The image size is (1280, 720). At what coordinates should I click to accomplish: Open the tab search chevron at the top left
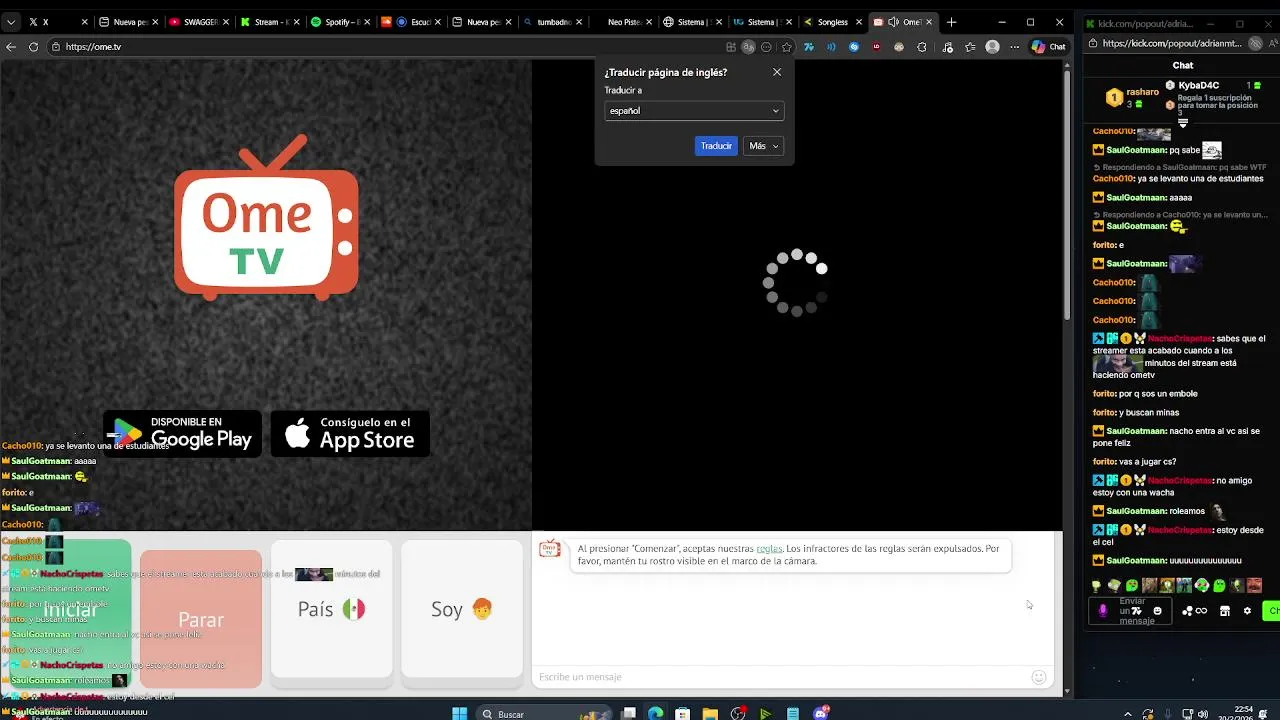9,22
